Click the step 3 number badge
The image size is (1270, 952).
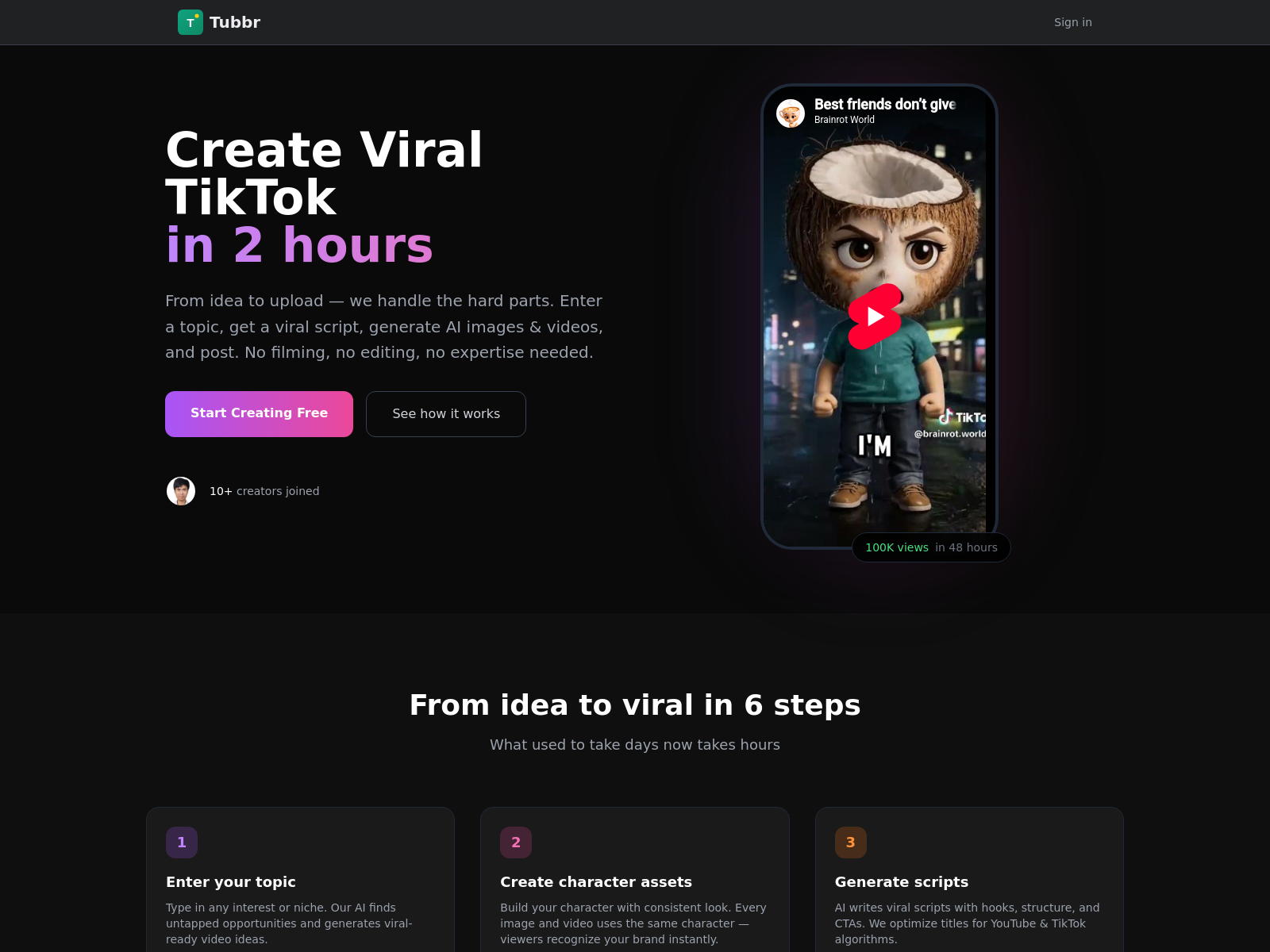point(851,843)
